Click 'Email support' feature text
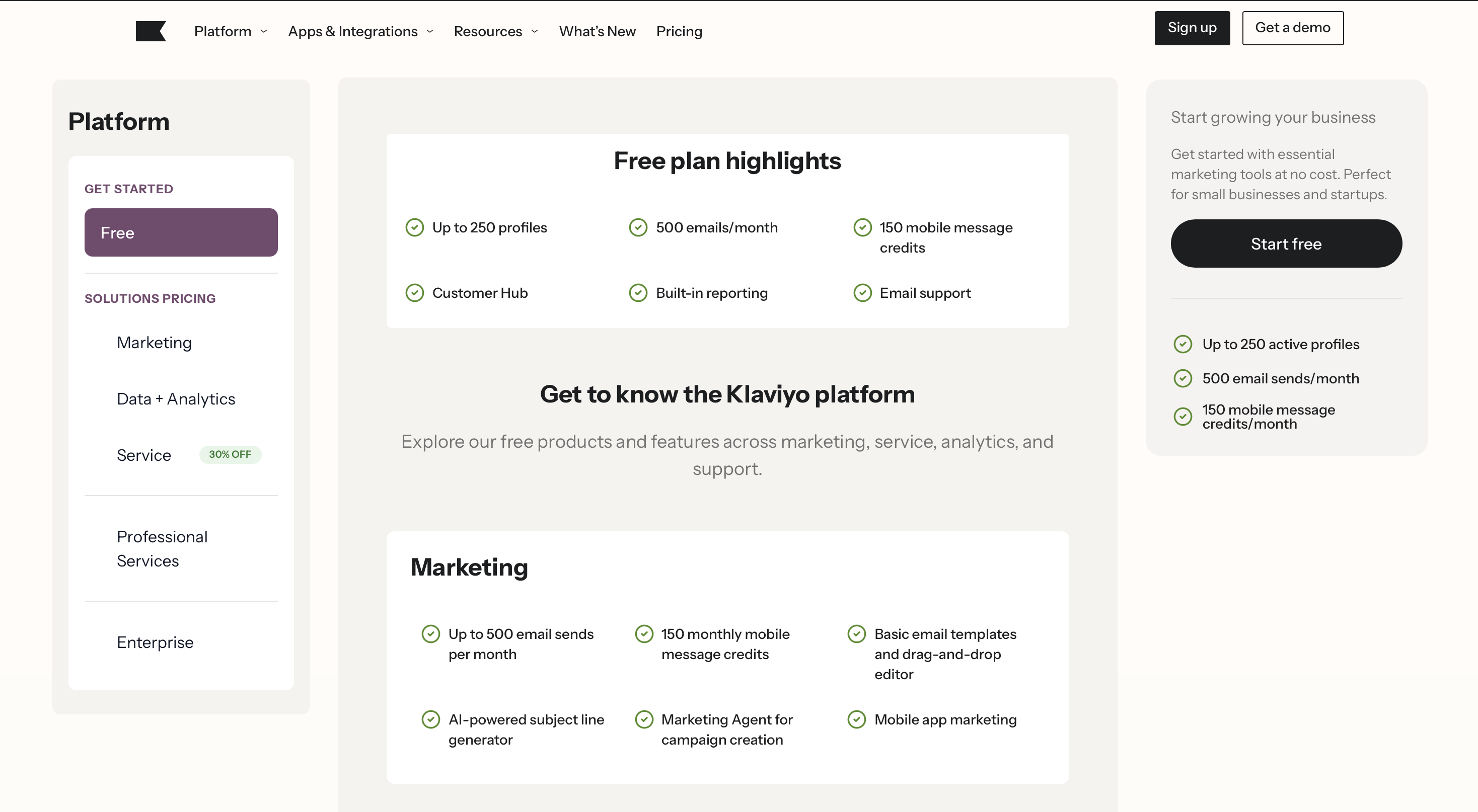Image resolution: width=1478 pixels, height=812 pixels. (925, 293)
